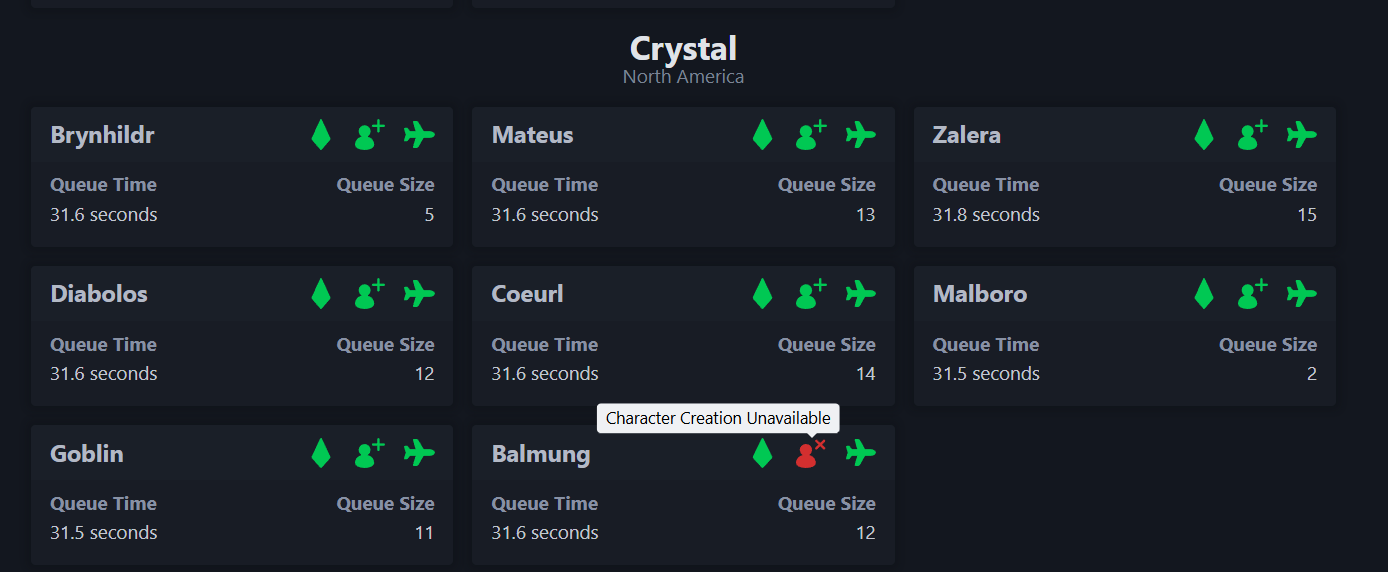The height and width of the screenshot is (572, 1388).
Task: Click the add-character icon on Coeurl
Action: tap(811, 294)
